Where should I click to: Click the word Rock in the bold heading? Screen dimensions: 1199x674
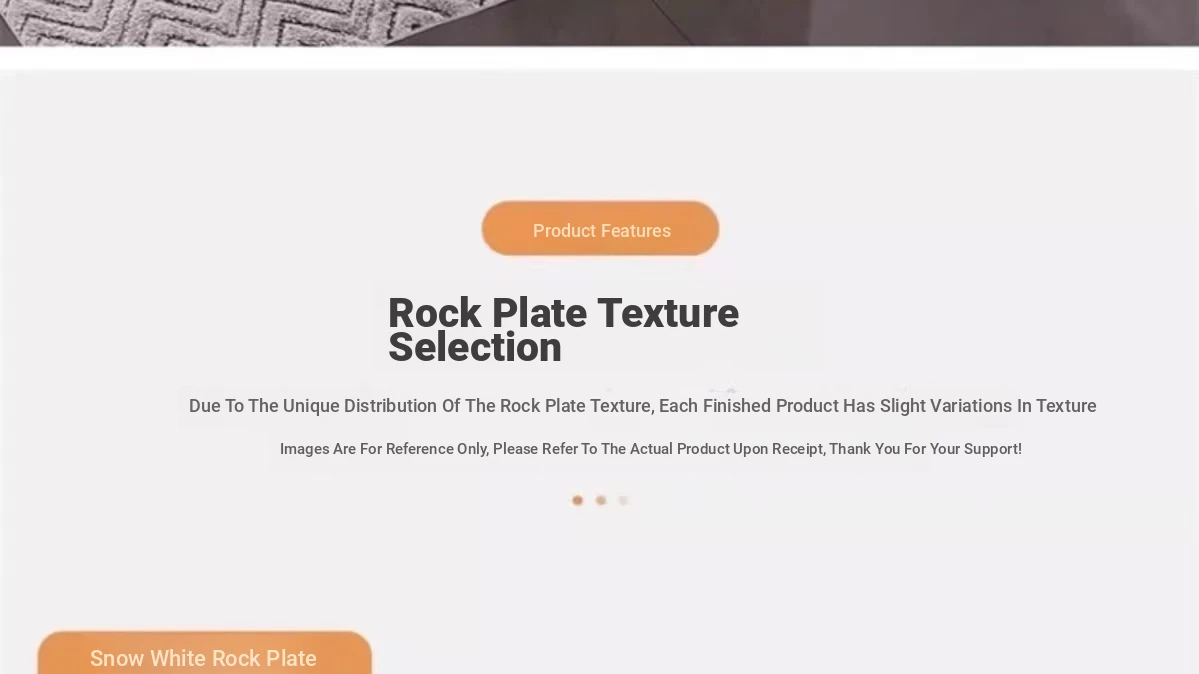(435, 313)
